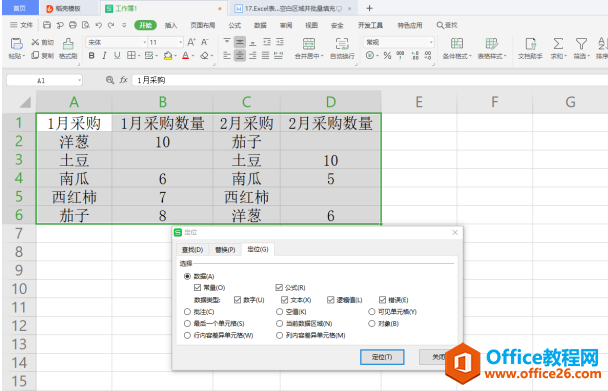Uncheck the 常量(O) checkbox
The width and height of the screenshot is (608, 391).
(x=197, y=287)
